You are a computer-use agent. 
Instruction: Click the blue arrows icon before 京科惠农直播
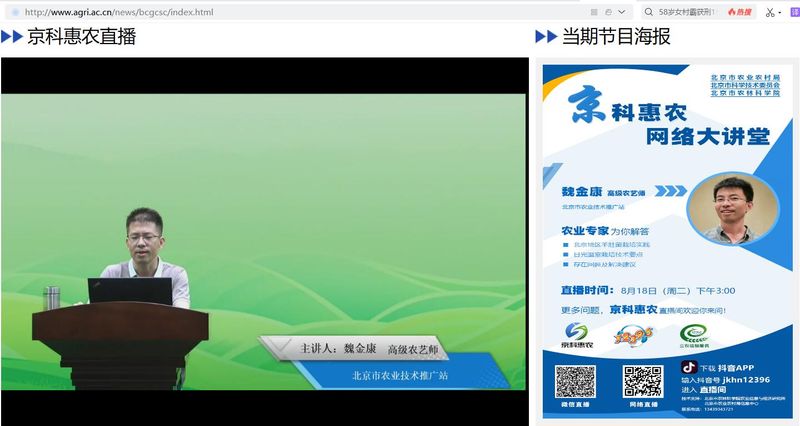[12, 36]
